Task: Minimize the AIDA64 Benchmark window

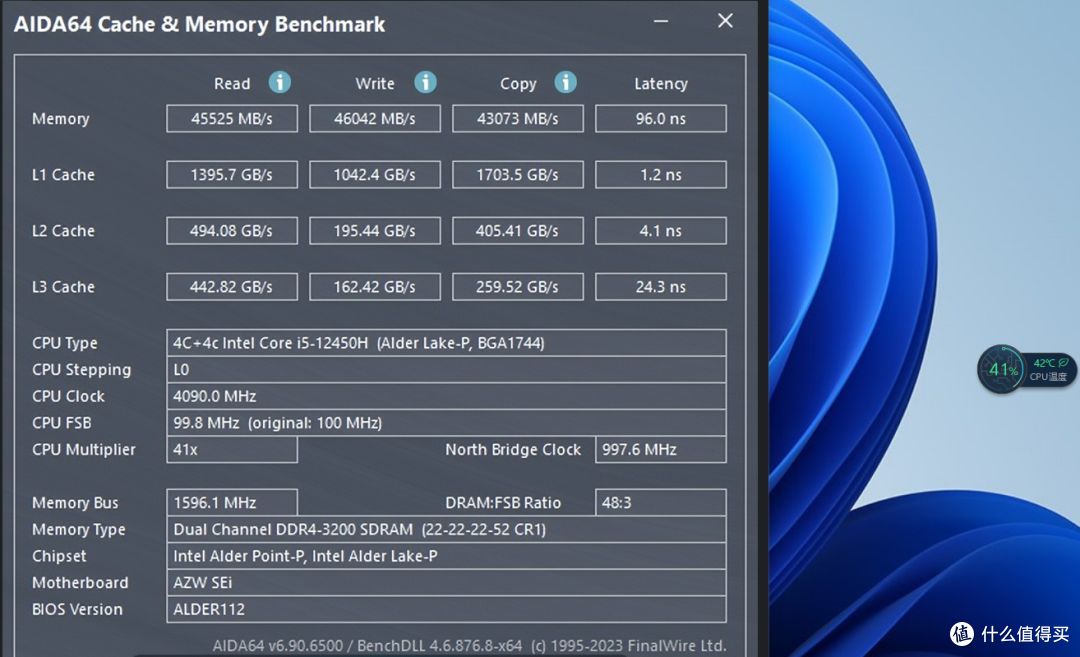Action: (661, 21)
